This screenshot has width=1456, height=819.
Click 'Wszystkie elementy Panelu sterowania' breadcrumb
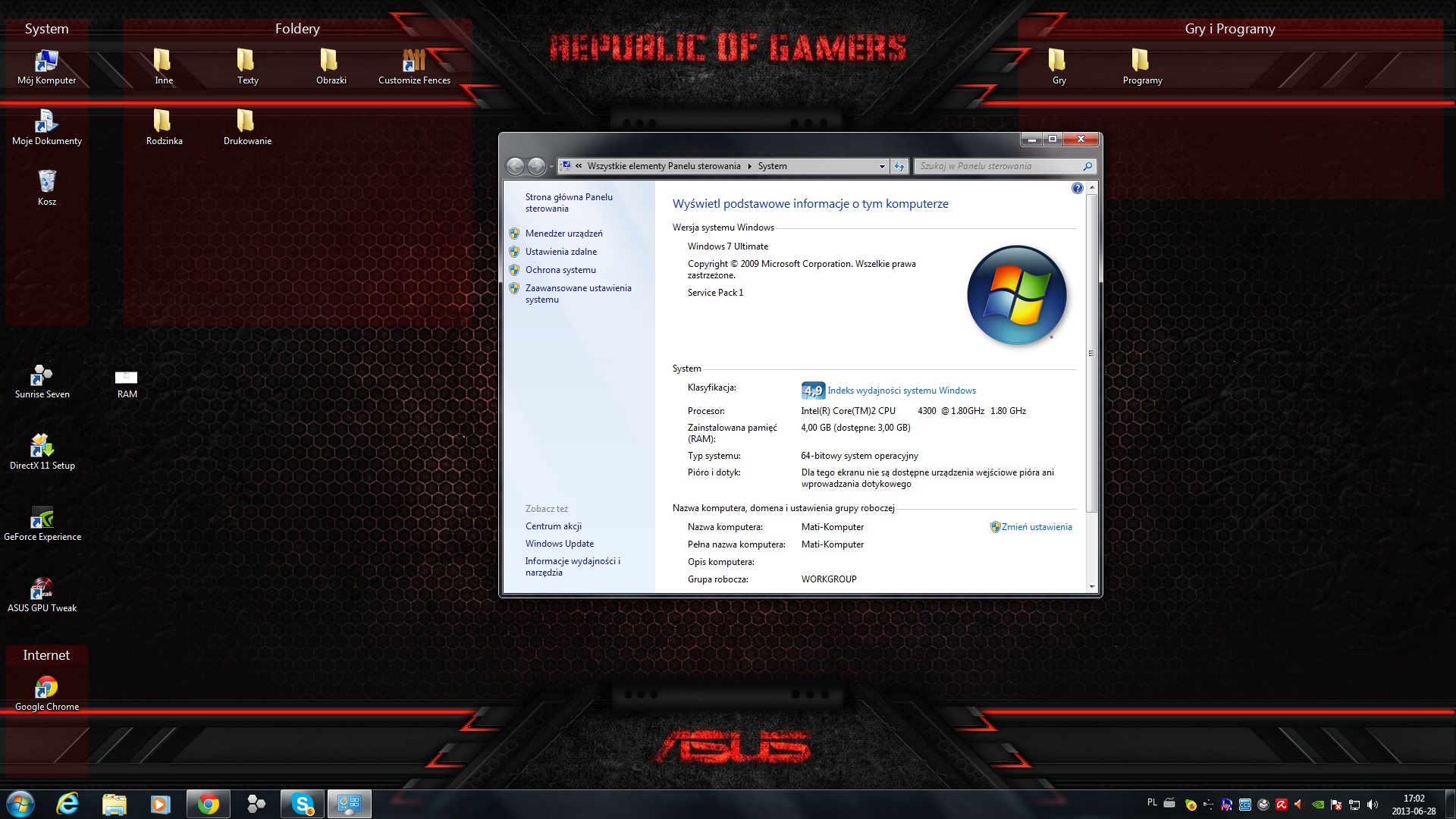pyautogui.click(x=664, y=166)
